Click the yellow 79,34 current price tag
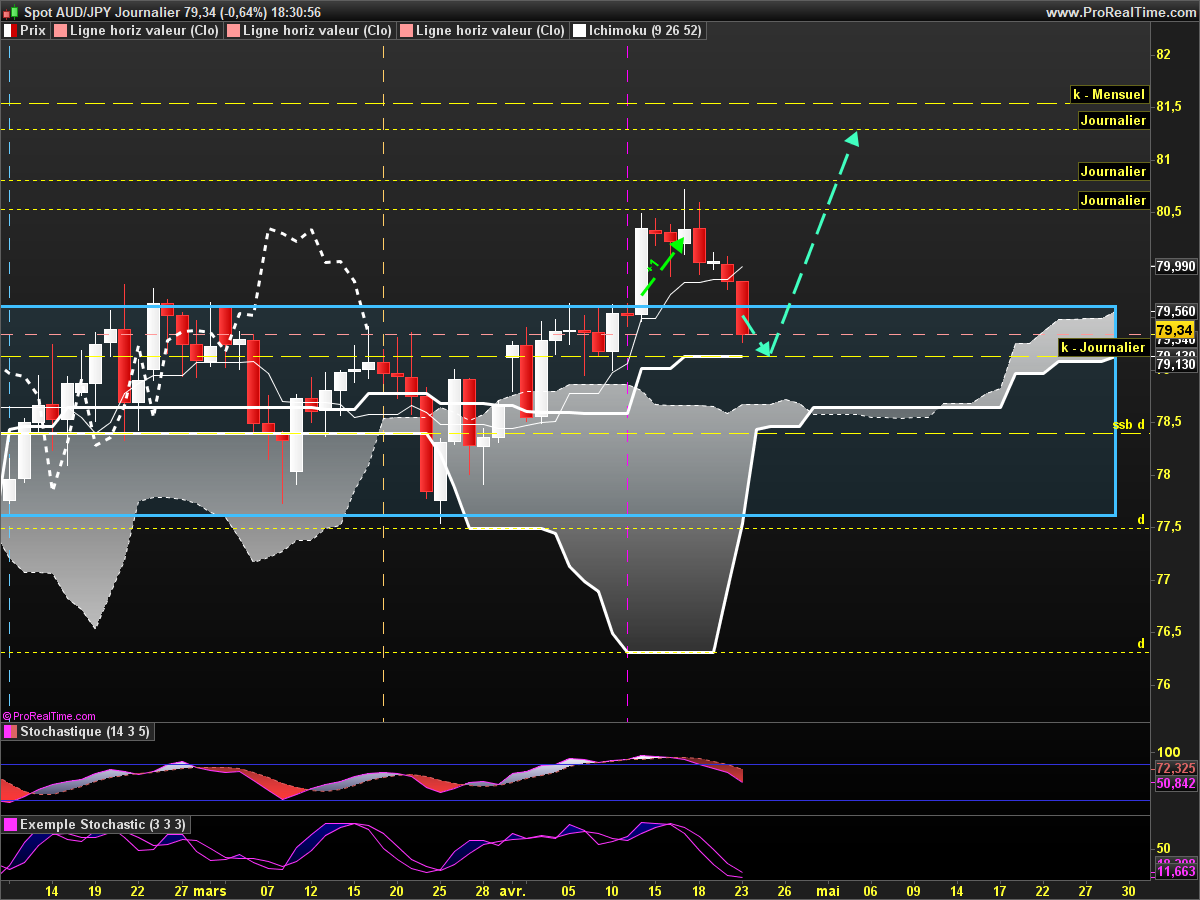 [x=1174, y=330]
